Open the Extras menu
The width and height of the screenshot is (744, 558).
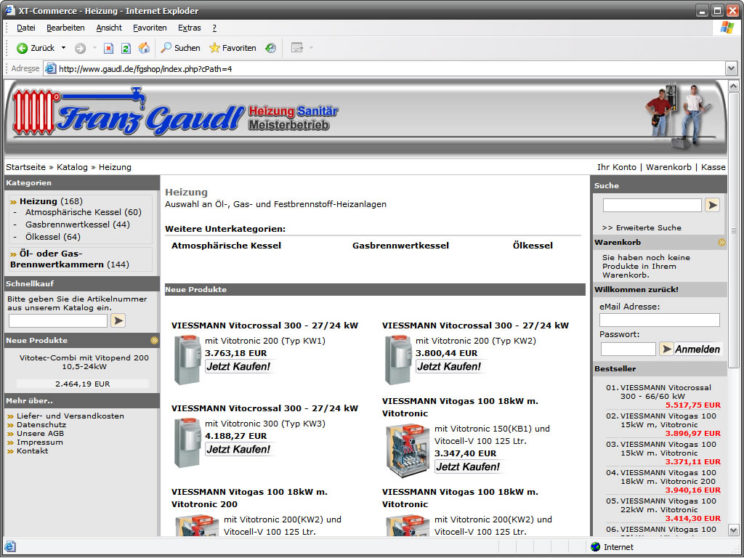click(189, 28)
